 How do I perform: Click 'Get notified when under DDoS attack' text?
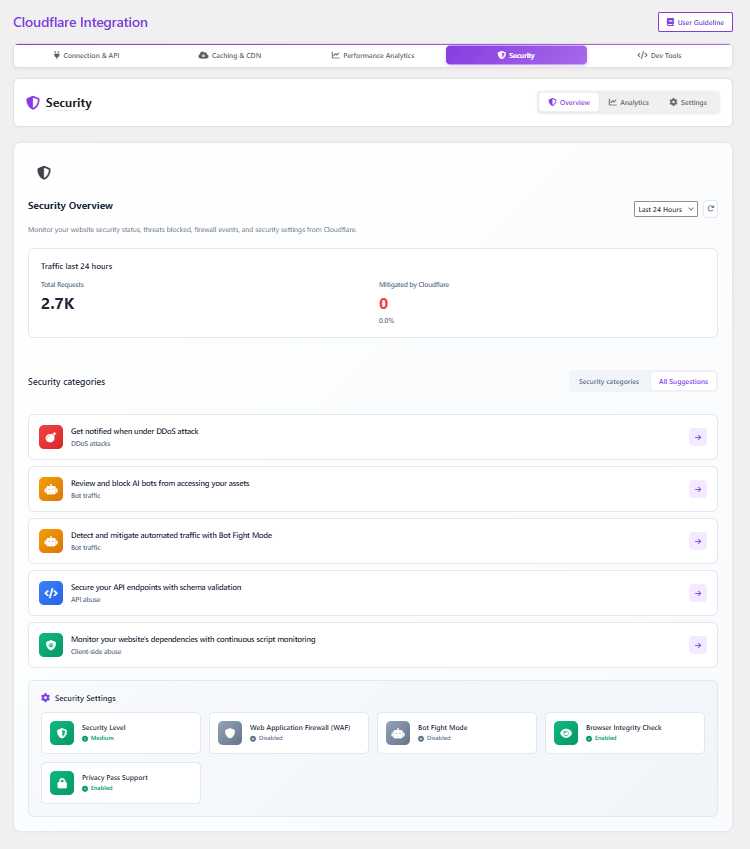point(134,431)
